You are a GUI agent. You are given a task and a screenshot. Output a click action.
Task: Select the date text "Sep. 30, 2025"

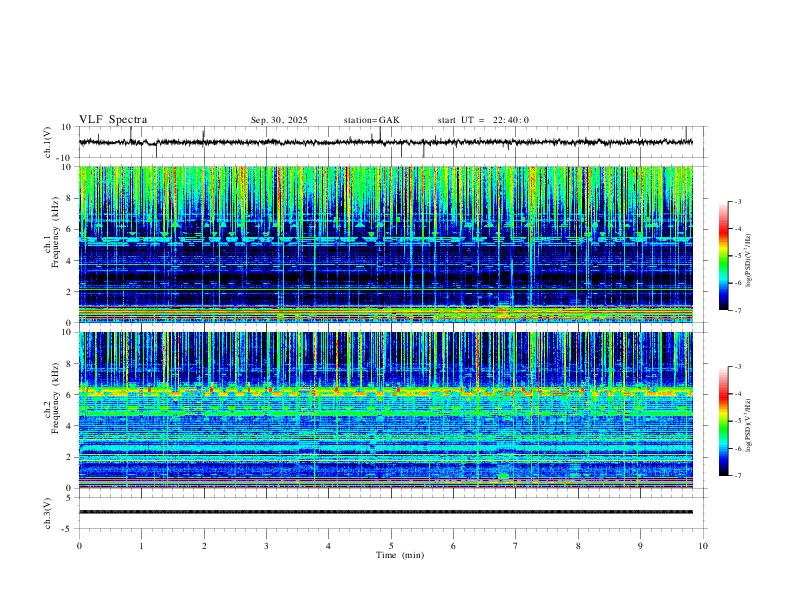click(x=279, y=120)
